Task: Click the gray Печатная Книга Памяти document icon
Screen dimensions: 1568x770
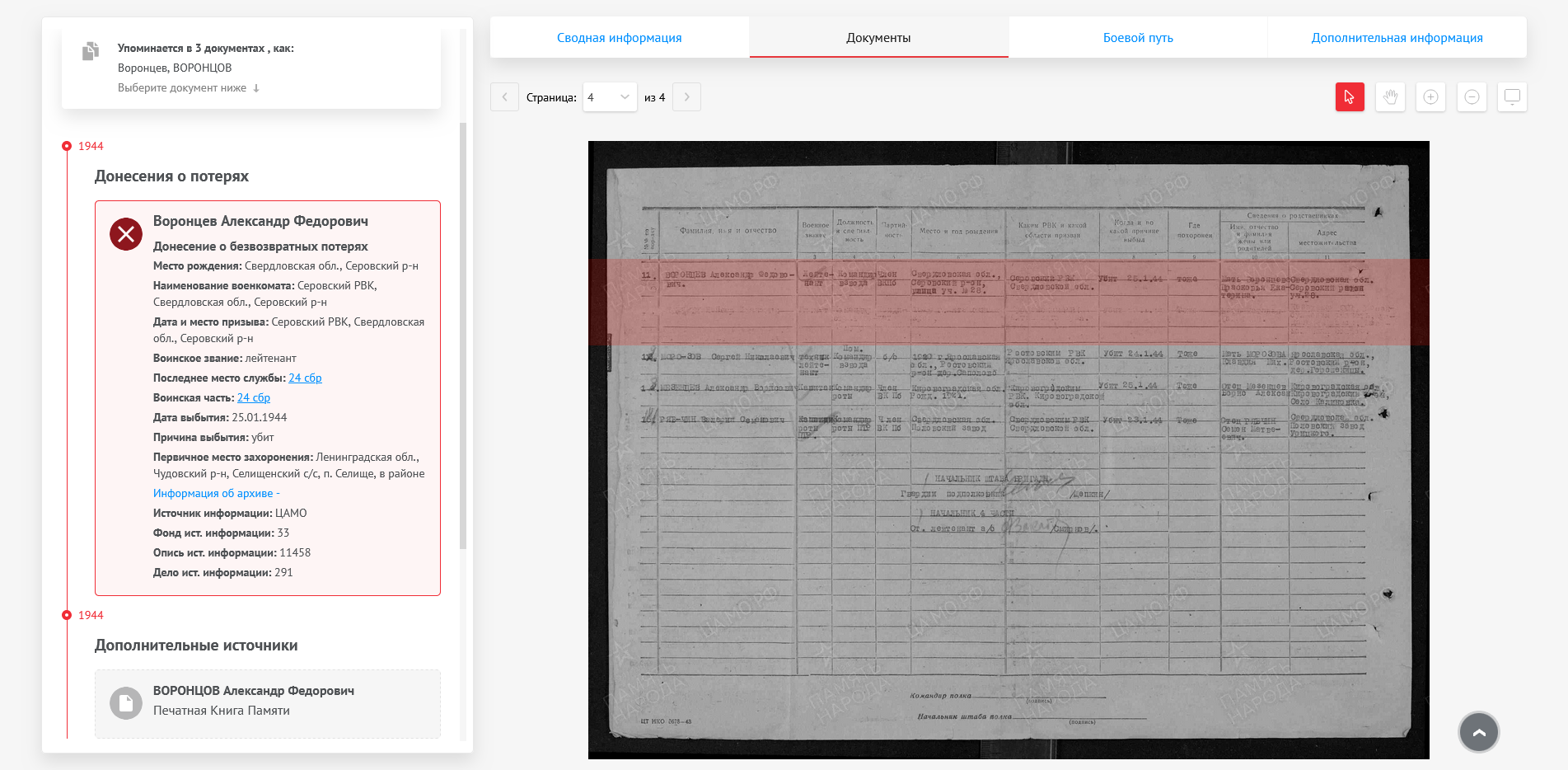Action: [126, 703]
